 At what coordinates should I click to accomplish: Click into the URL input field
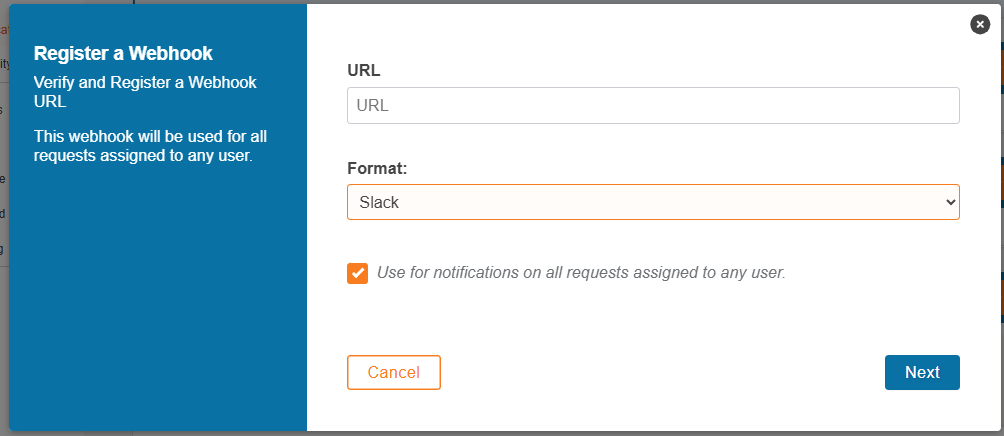[653, 106]
